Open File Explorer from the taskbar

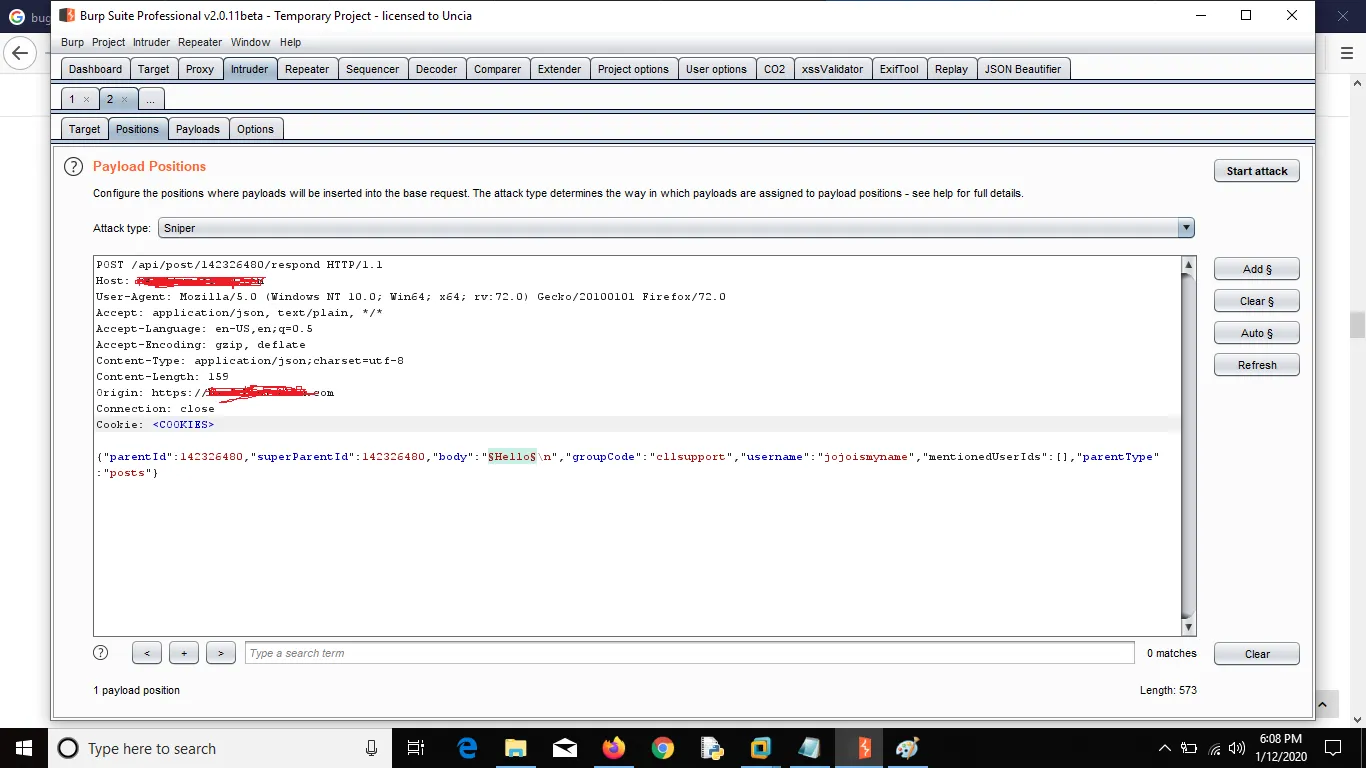(x=515, y=748)
